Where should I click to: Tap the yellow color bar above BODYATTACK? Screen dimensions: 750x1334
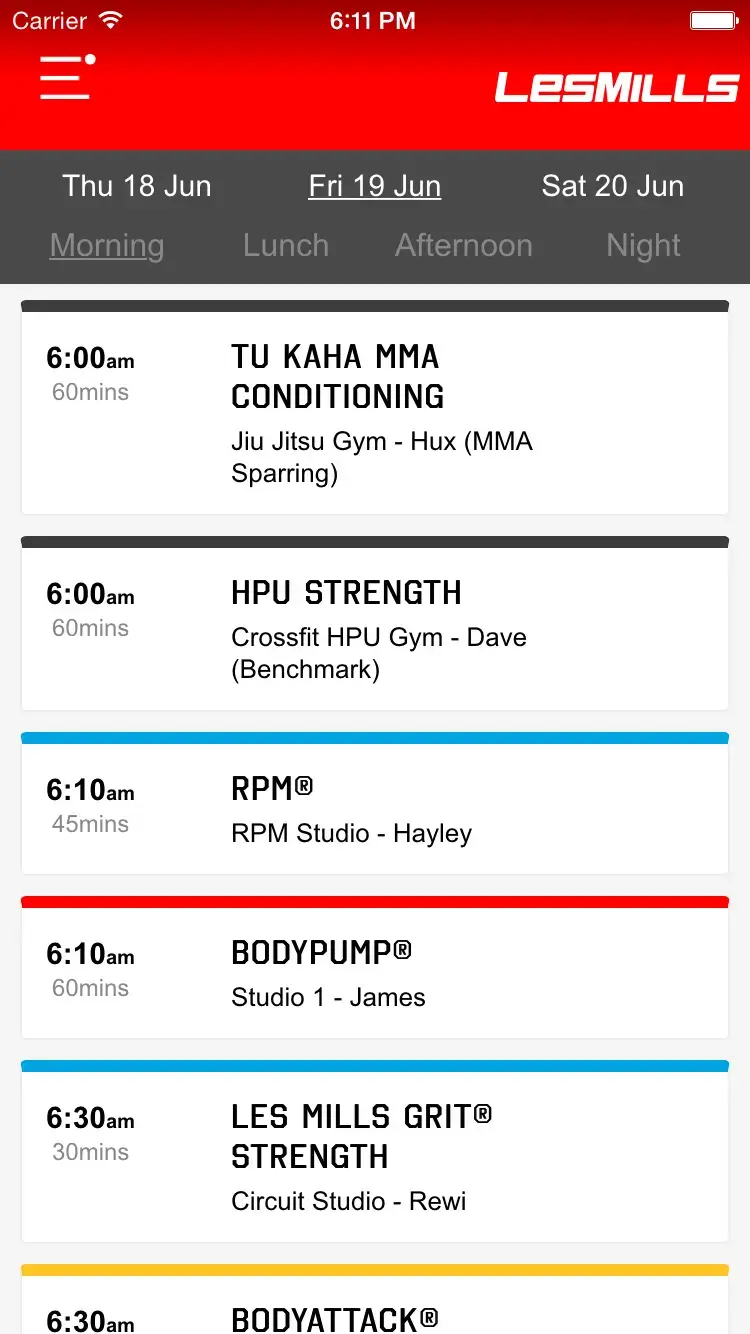pyautogui.click(x=375, y=1270)
